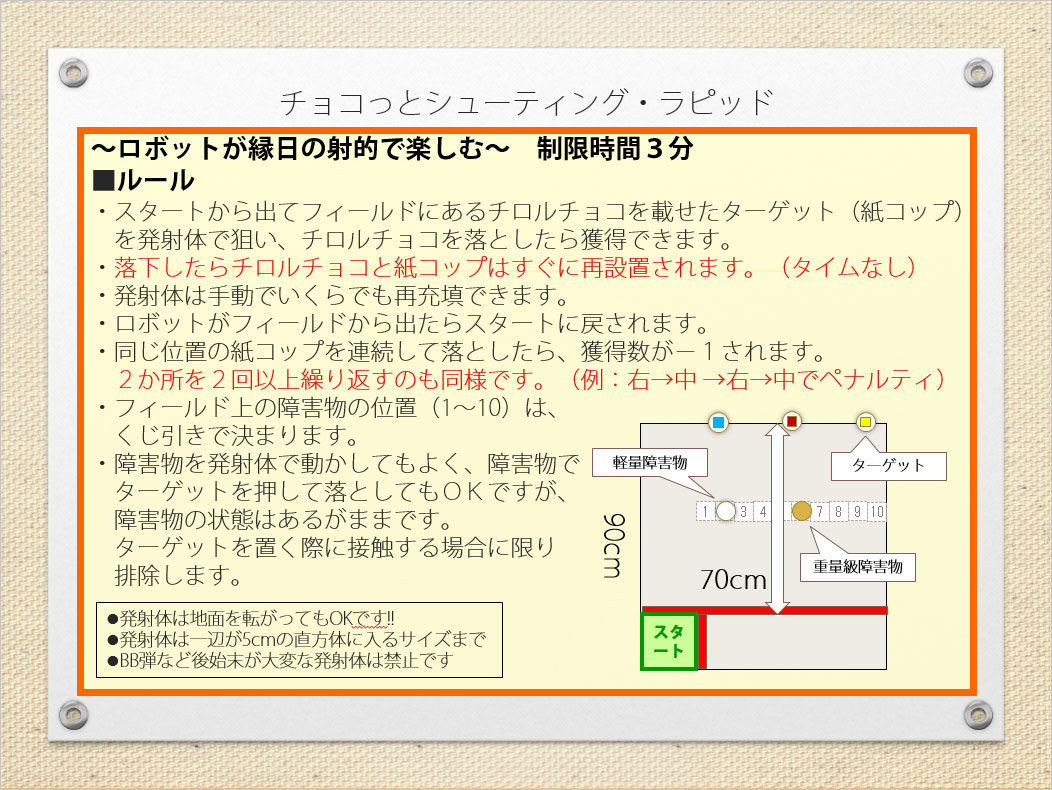Select the ターゲット callout label
Screen dimensions: 1052x790
pos(888,465)
